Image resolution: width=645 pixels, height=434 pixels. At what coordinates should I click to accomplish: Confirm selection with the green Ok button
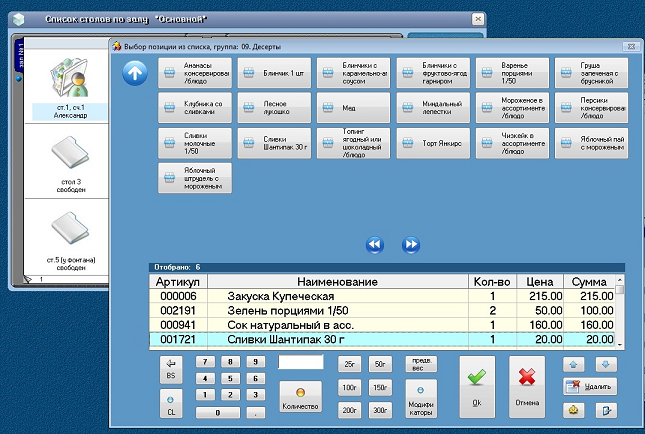point(477,387)
